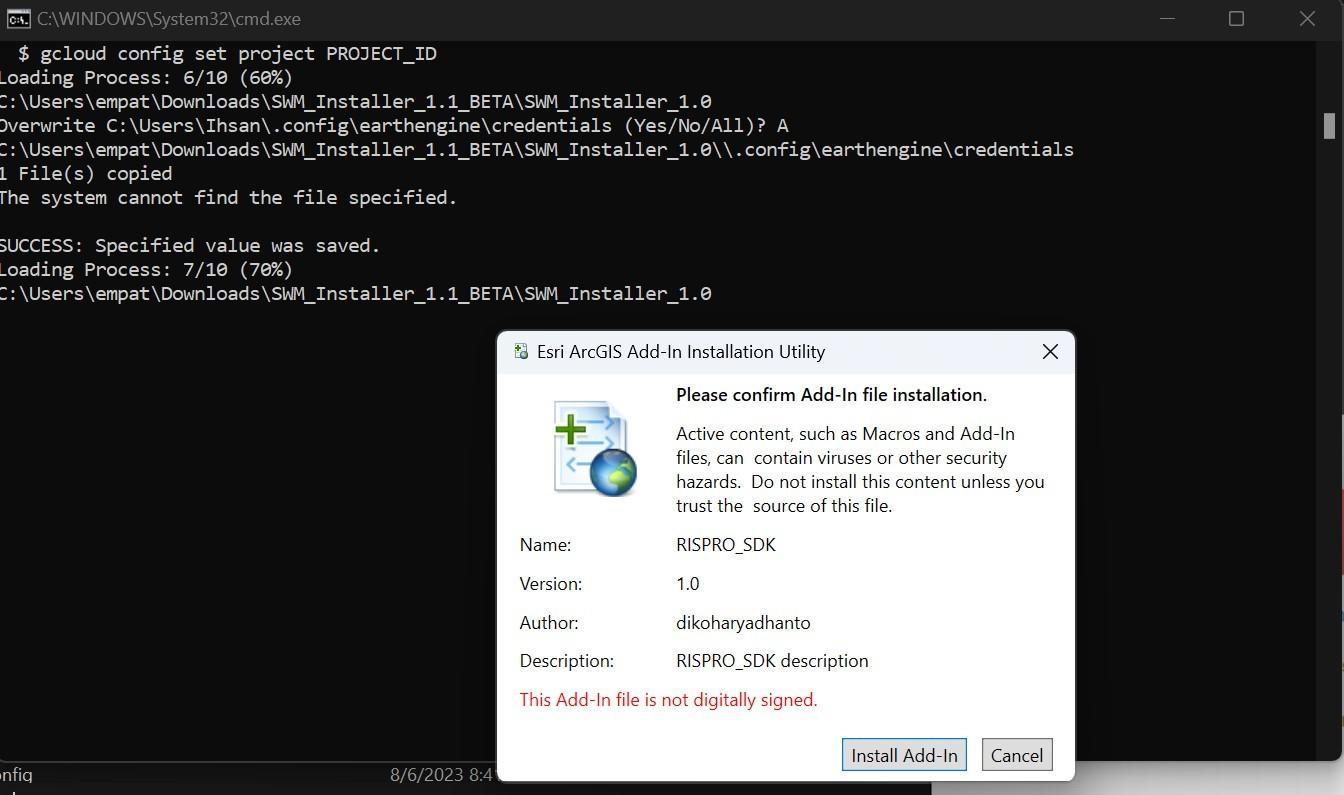
Task: Click the 'Loading Process: 6/10 (60%)' line
Action: (x=146, y=77)
